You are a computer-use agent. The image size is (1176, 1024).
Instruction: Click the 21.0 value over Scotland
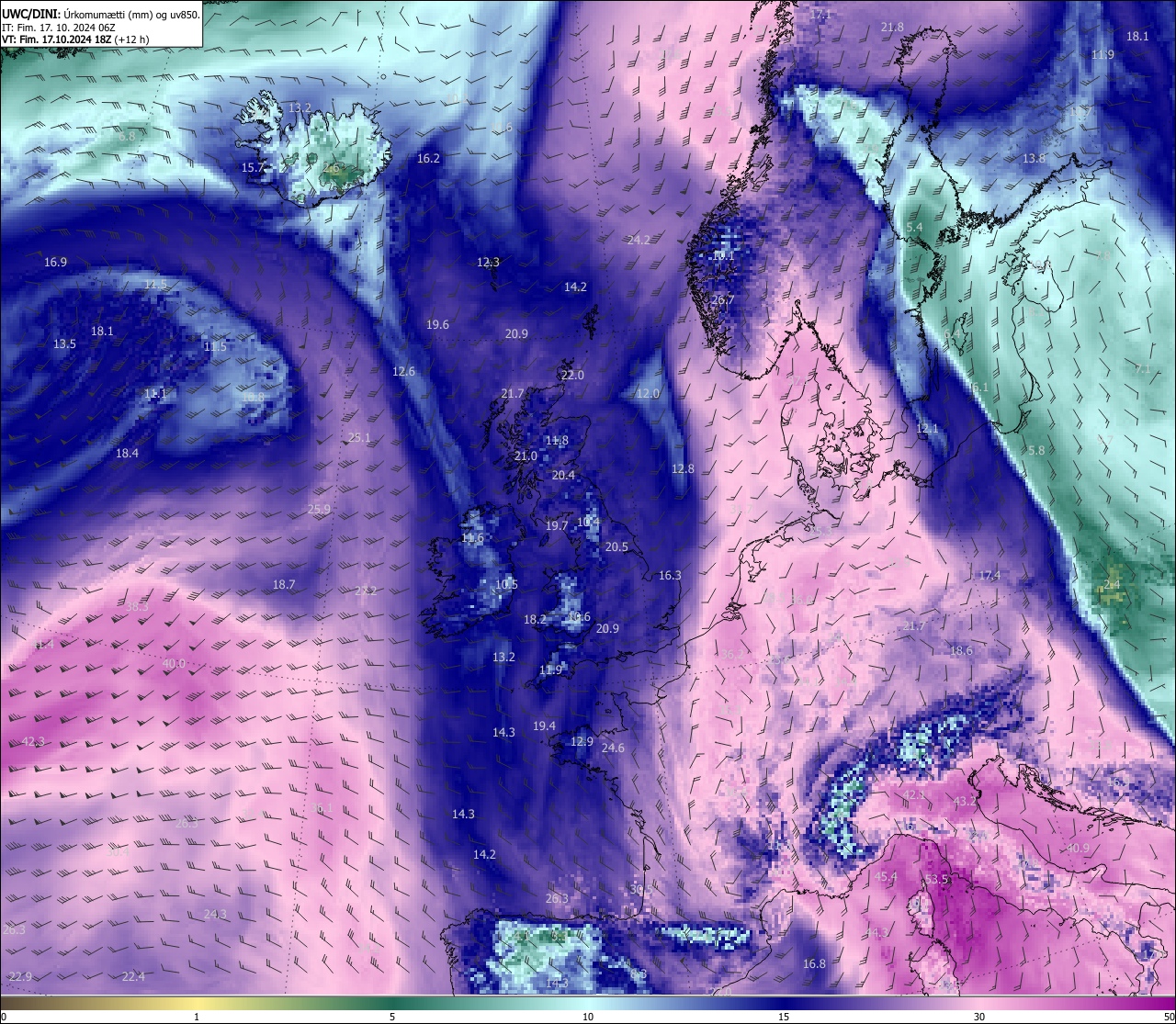coord(526,456)
